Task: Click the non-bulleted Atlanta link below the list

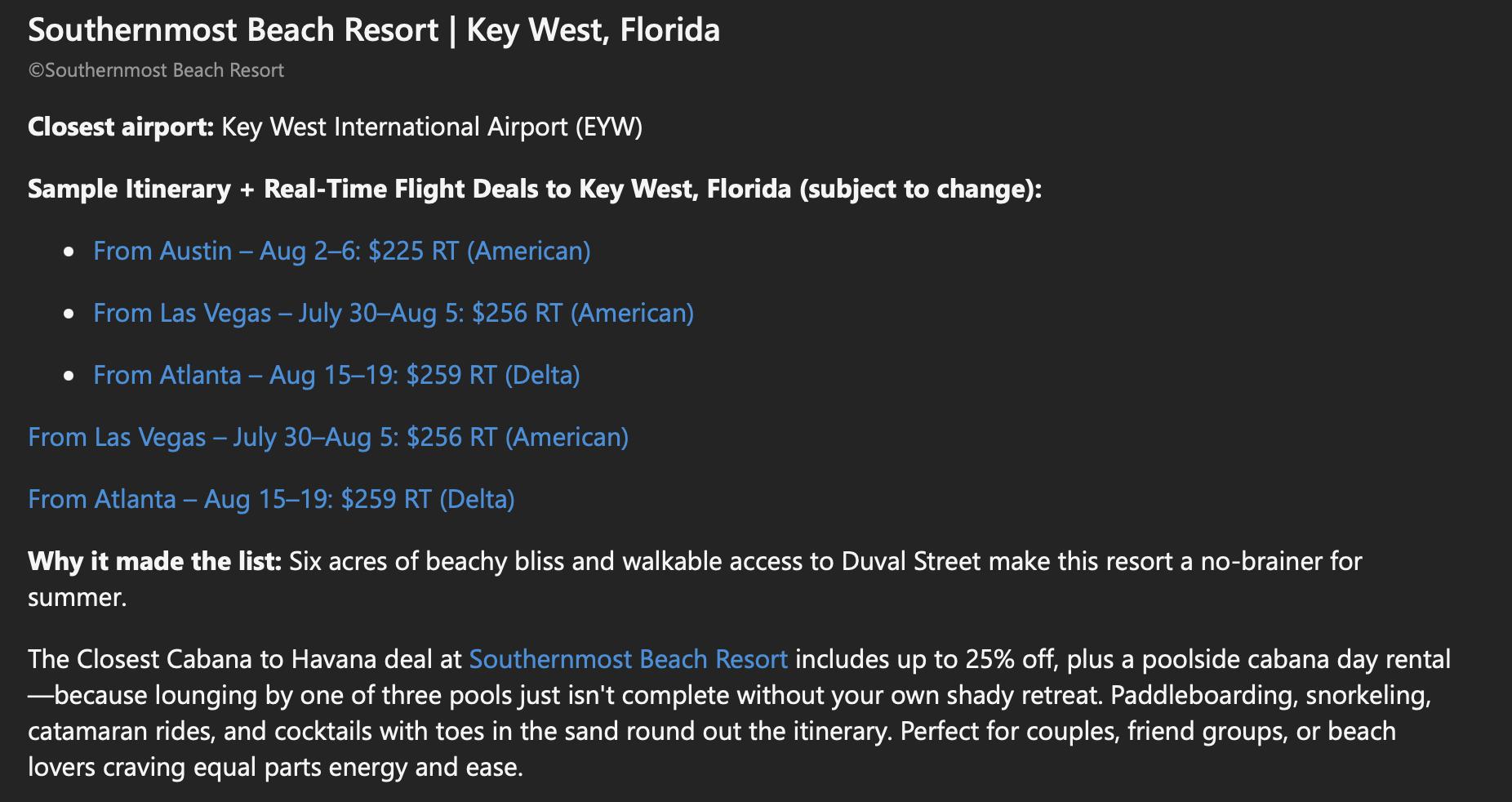Action: click(271, 499)
